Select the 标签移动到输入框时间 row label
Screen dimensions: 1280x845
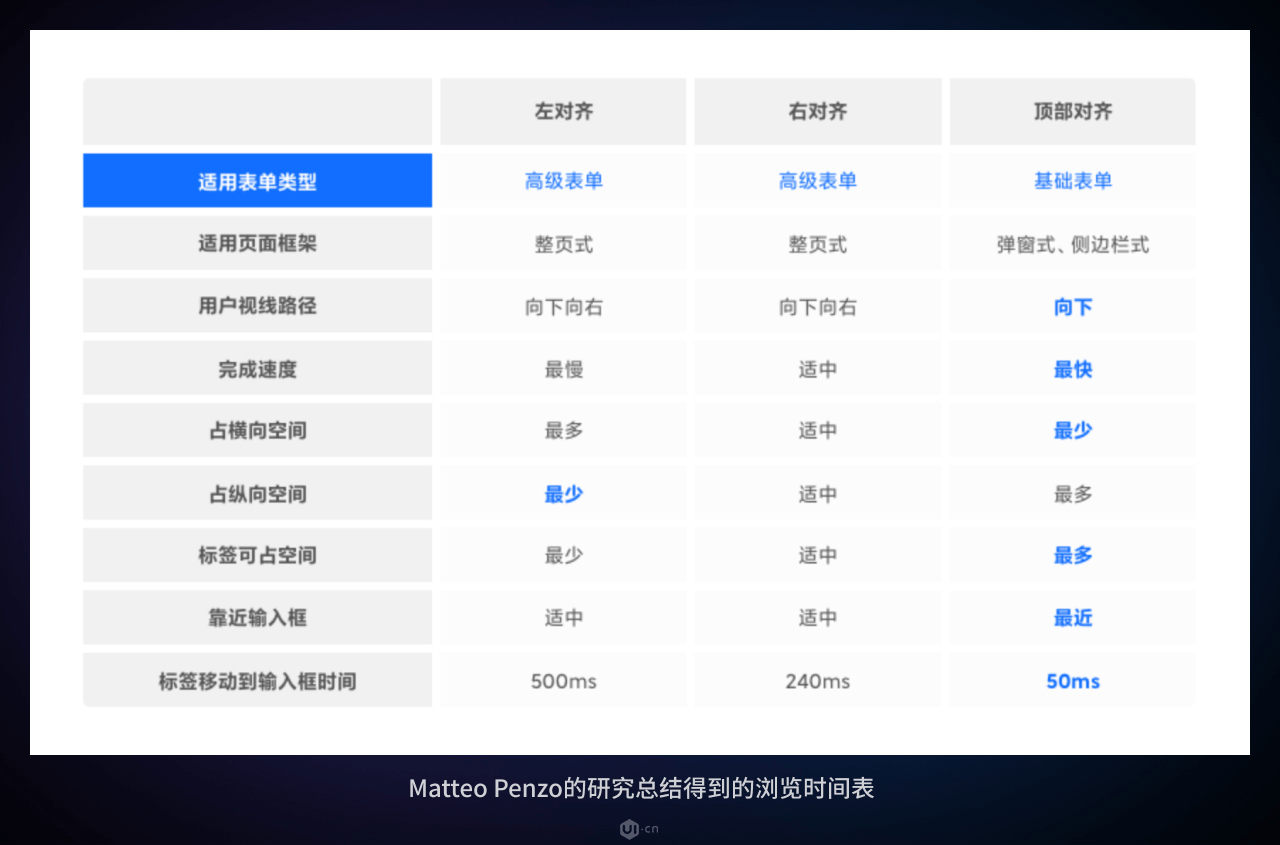tap(257, 681)
